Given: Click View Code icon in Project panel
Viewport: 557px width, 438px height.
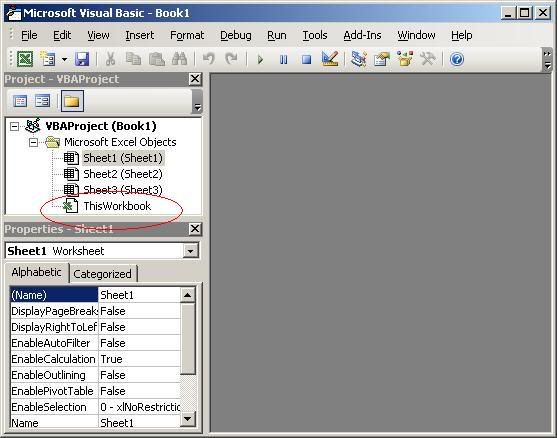Looking at the screenshot, I should pyautogui.click(x=20, y=101).
